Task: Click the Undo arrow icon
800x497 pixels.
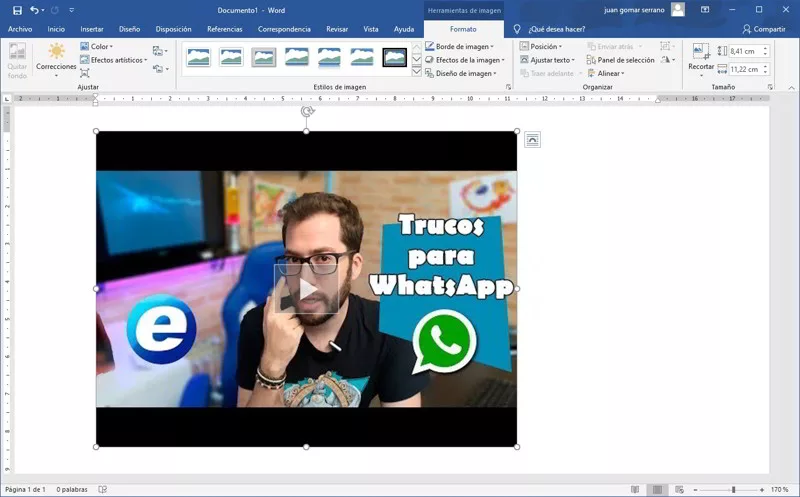Action: coord(35,10)
